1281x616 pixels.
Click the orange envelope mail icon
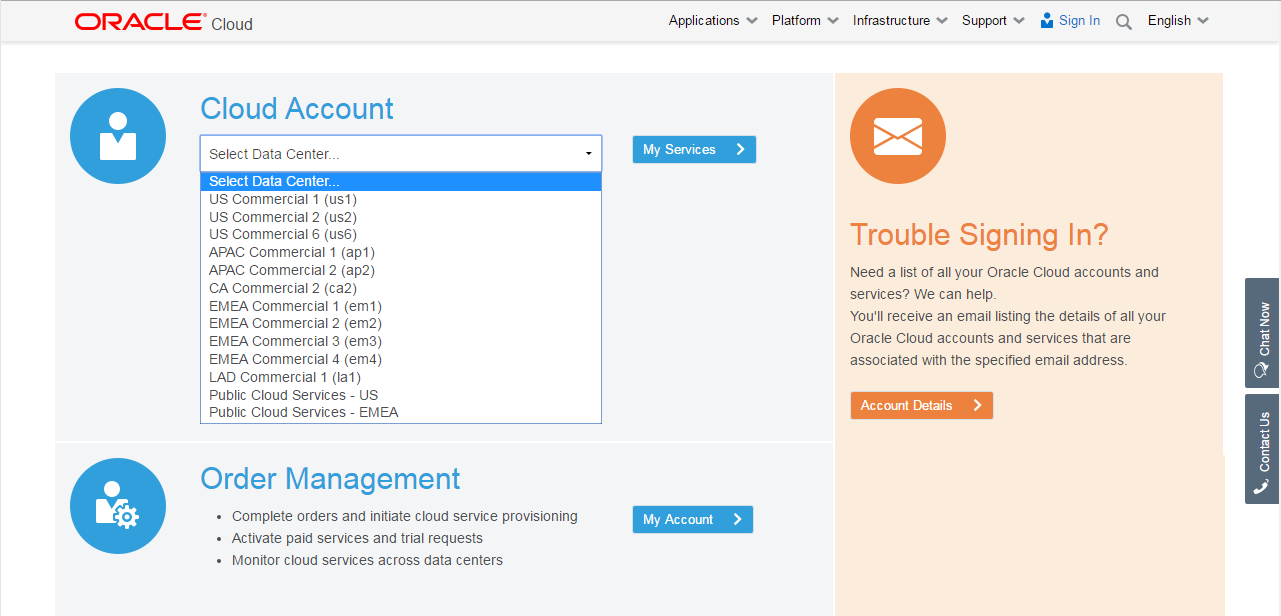click(897, 136)
